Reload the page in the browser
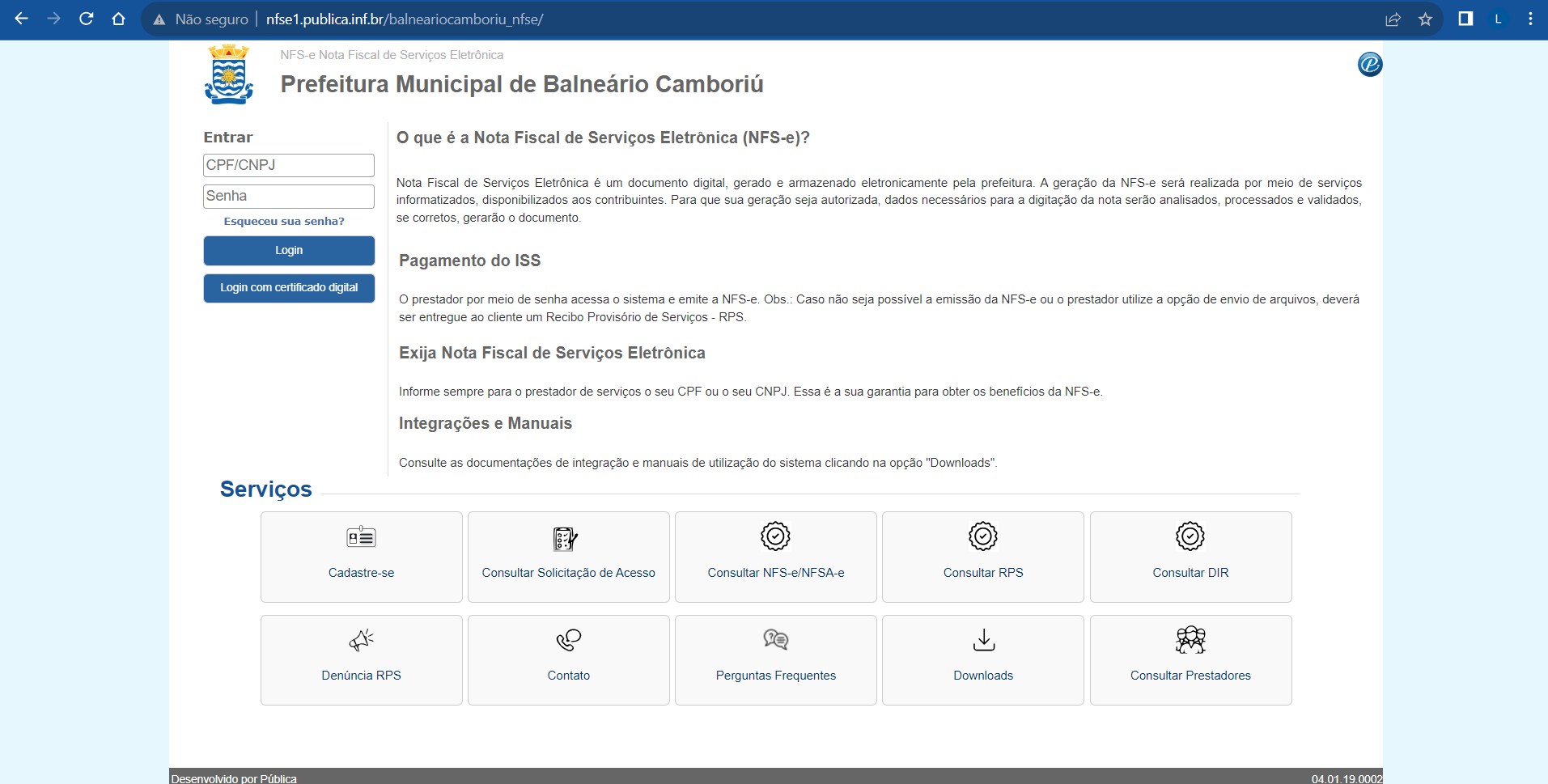 point(86,19)
